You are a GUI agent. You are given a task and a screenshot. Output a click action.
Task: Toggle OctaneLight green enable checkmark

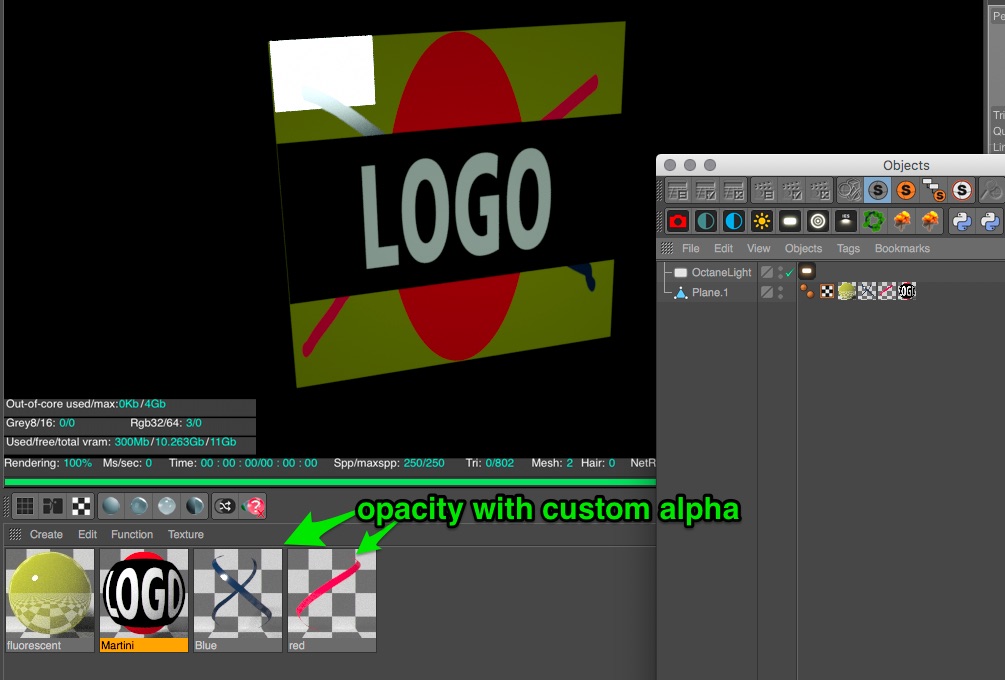790,273
